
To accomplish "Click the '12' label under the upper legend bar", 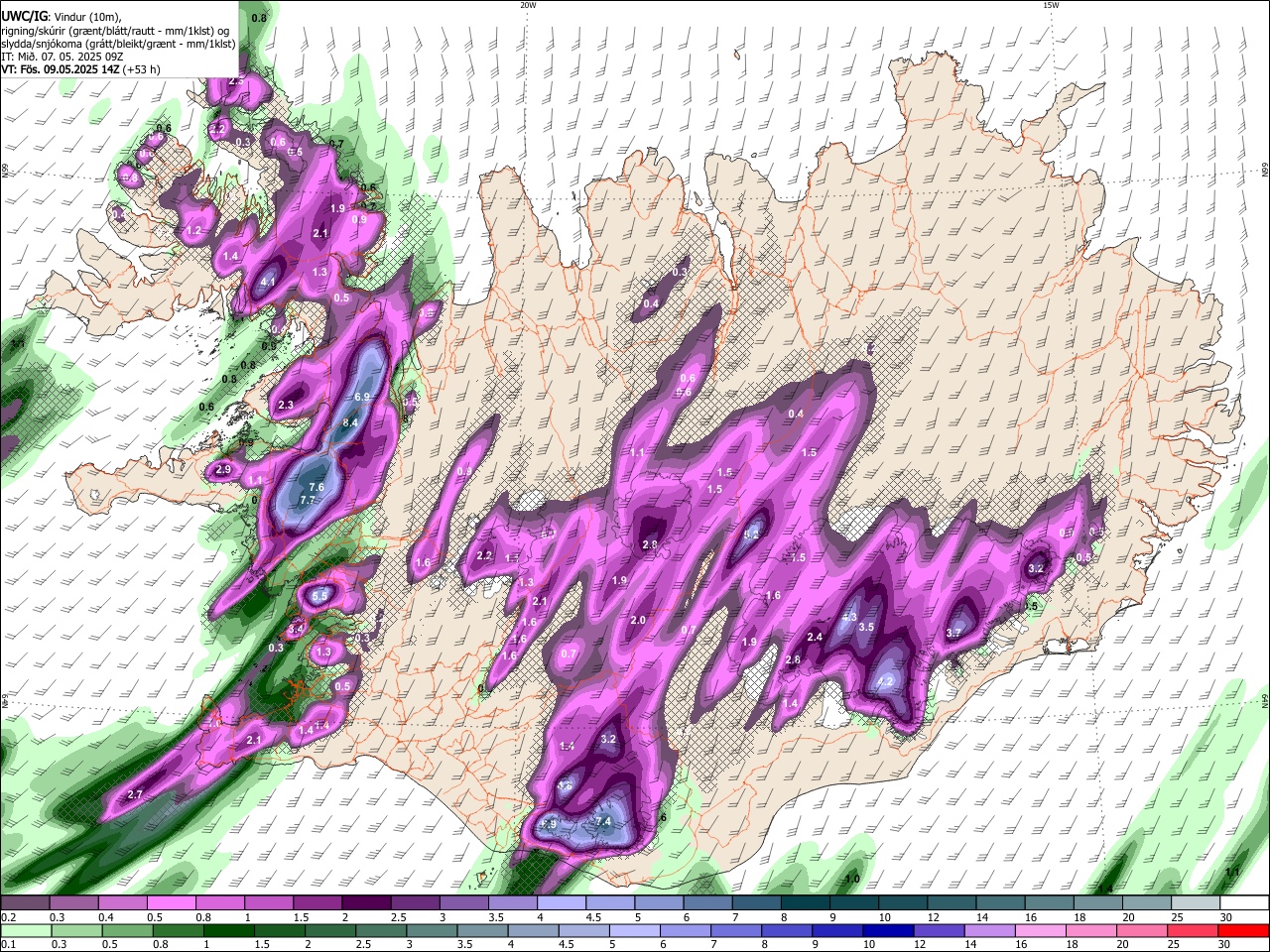I will click(x=934, y=918).
